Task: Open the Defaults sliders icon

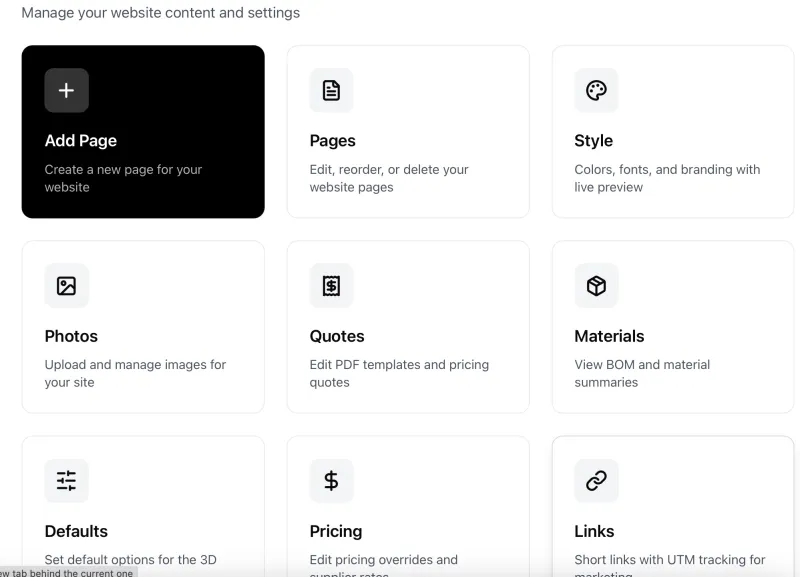Action: (x=66, y=480)
